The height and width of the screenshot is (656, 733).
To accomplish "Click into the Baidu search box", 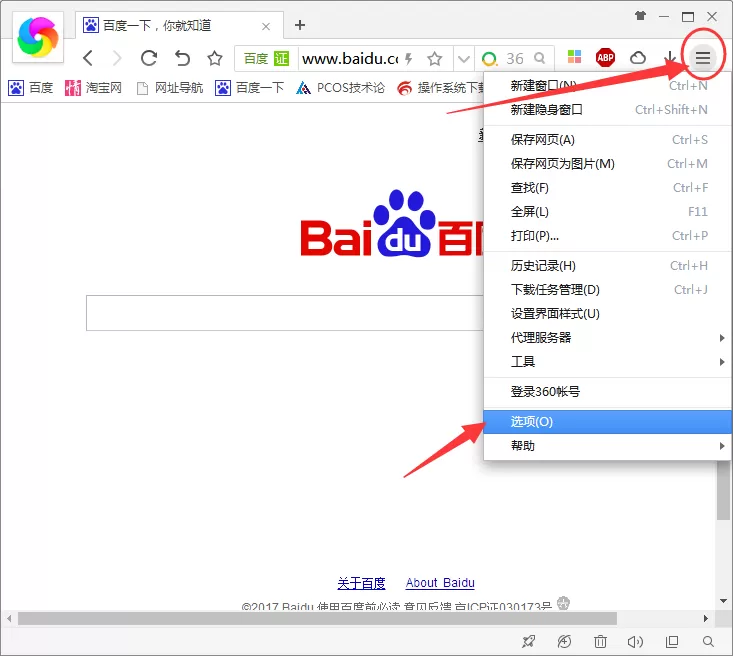I will (285, 313).
